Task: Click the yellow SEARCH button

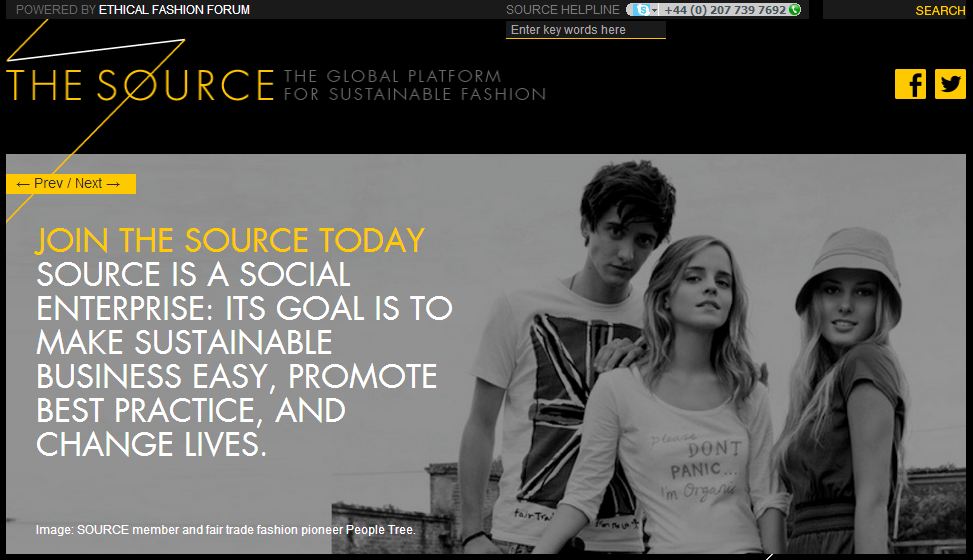Action: tap(940, 11)
